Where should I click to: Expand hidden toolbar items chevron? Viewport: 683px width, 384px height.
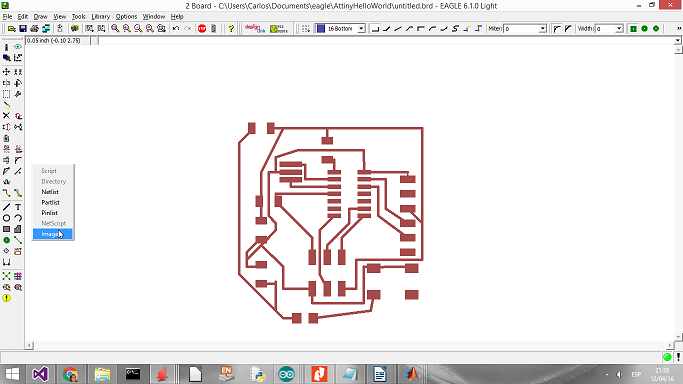(679, 29)
